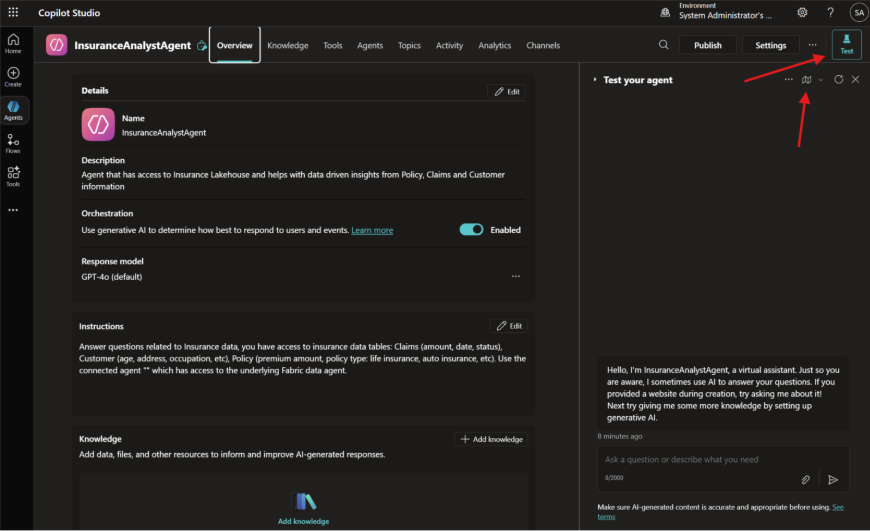This screenshot has height=531, width=870.
Task: Toggle the Test panel button
Action: [847, 44]
